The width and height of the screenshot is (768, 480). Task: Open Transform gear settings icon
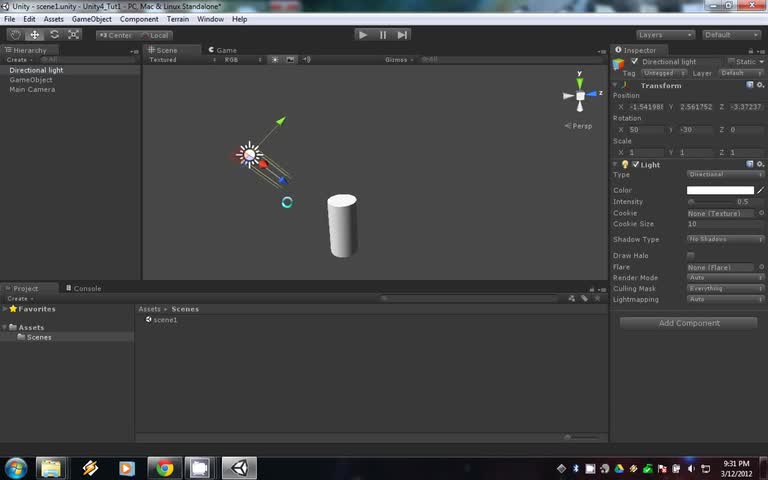click(760, 85)
